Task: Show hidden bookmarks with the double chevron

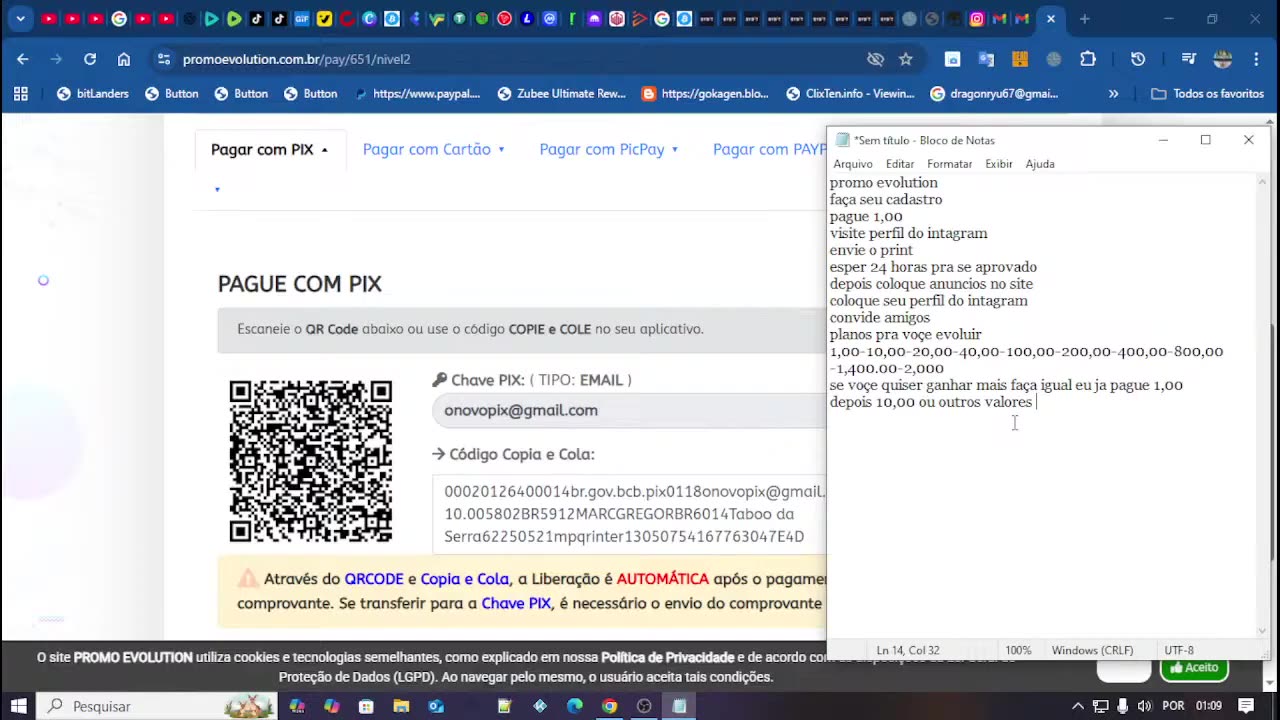Action: (1113, 94)
